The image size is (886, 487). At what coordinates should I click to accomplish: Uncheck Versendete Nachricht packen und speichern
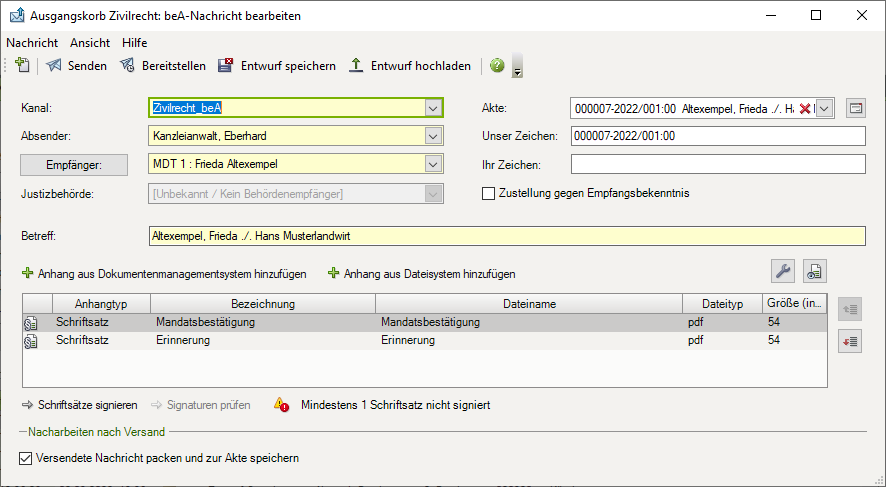coord(25,458)
